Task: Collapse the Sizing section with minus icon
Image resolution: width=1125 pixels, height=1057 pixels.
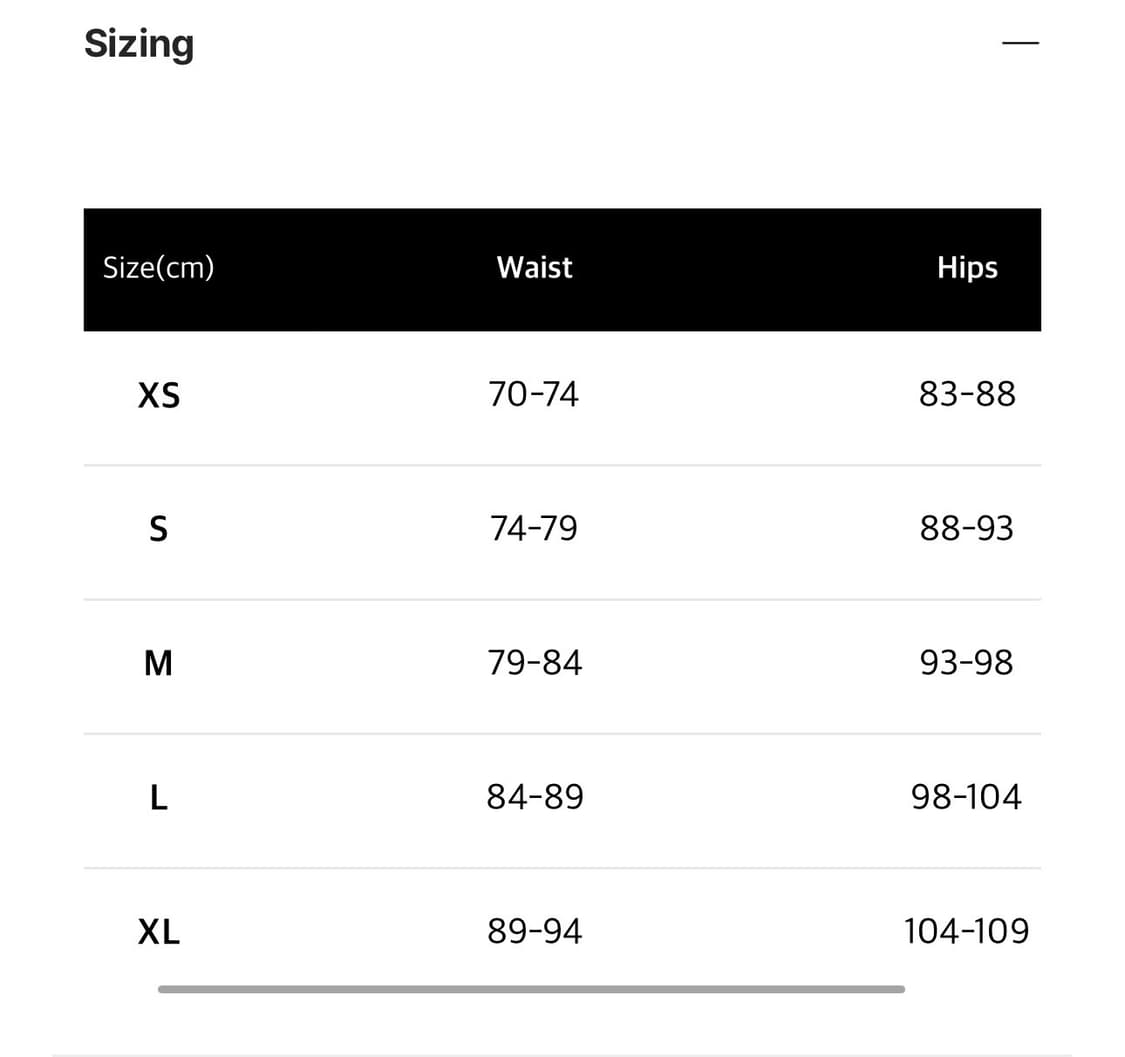Action: [x=1021, y=44]
